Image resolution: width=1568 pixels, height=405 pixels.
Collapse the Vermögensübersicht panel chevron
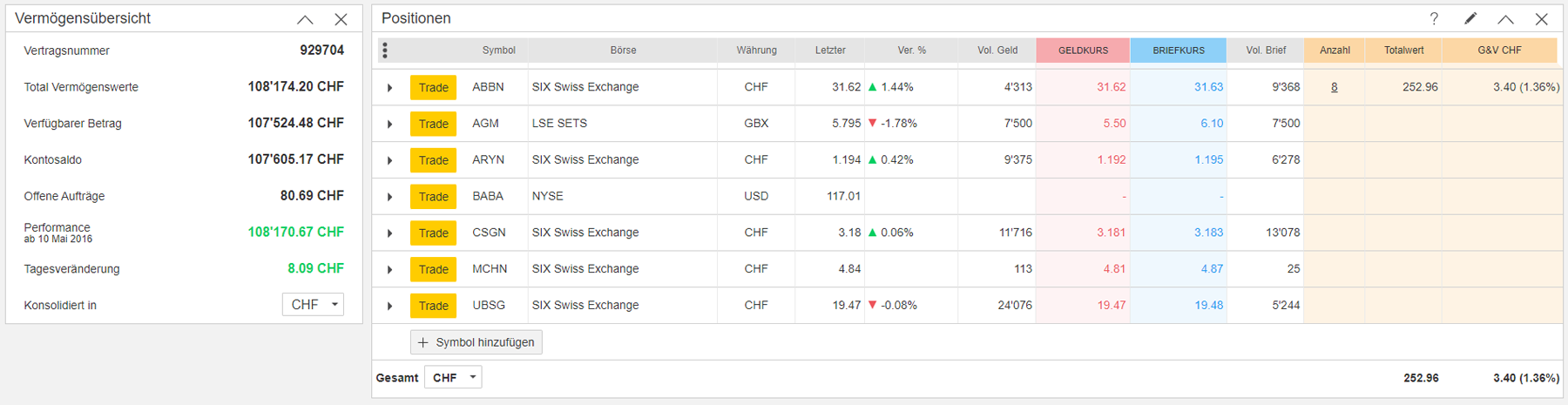point(305,19)
